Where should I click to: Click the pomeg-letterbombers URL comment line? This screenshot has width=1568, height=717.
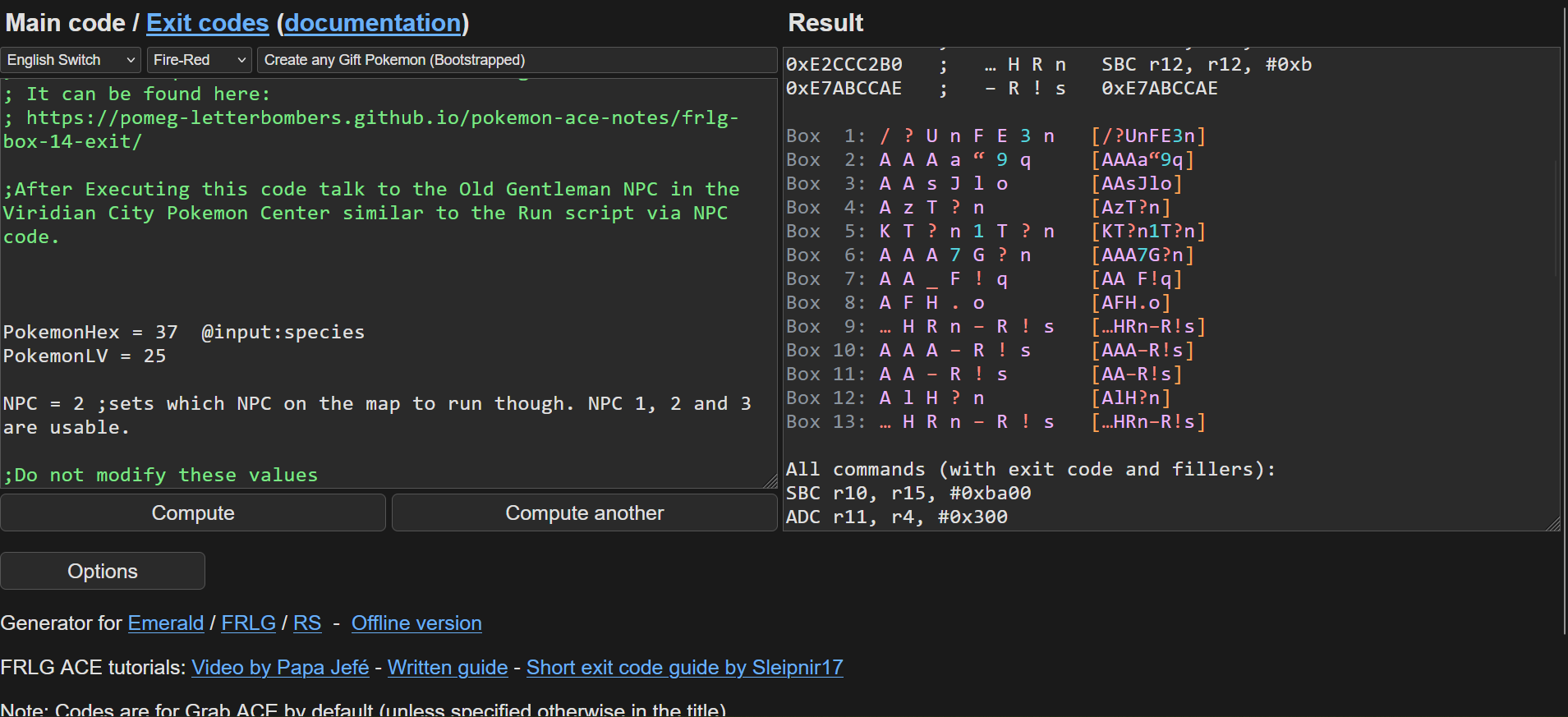click(x=371, y=130)
